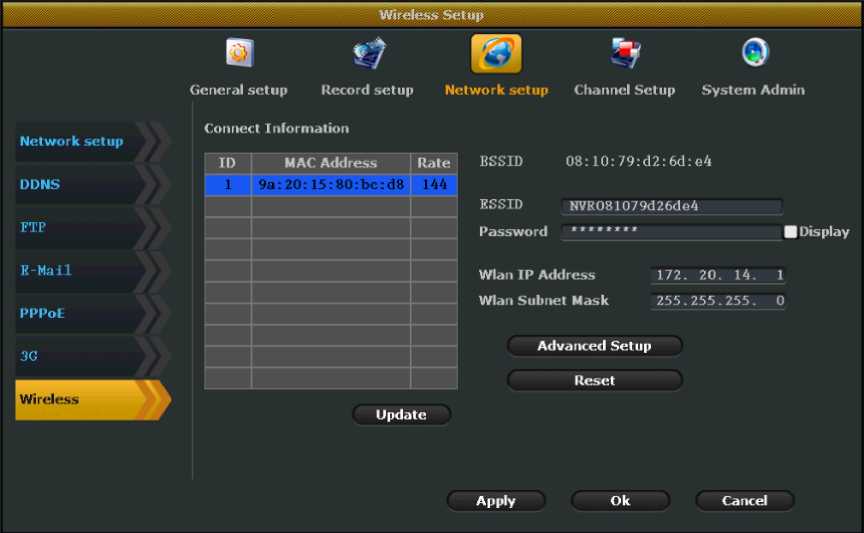
Task: Open the System Admin icon
Action: pyautogui.click(x=753, y=54)
